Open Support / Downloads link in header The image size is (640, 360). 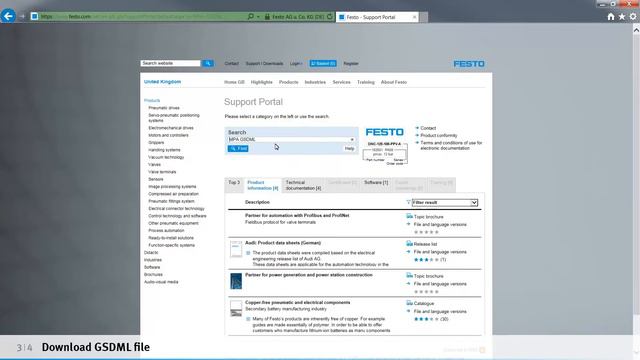pos(264,64)
